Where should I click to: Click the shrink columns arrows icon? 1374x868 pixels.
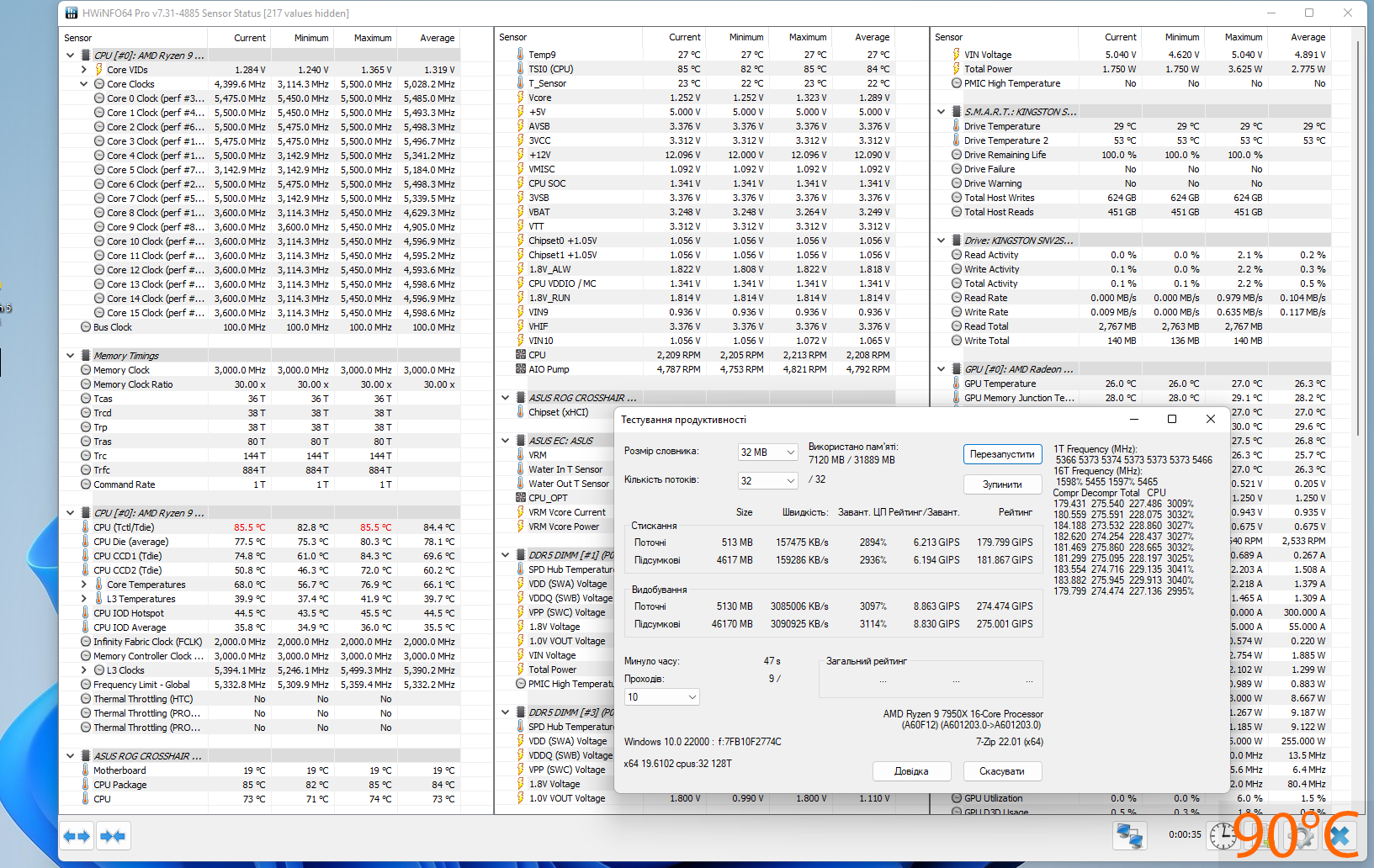click(113, 836)
